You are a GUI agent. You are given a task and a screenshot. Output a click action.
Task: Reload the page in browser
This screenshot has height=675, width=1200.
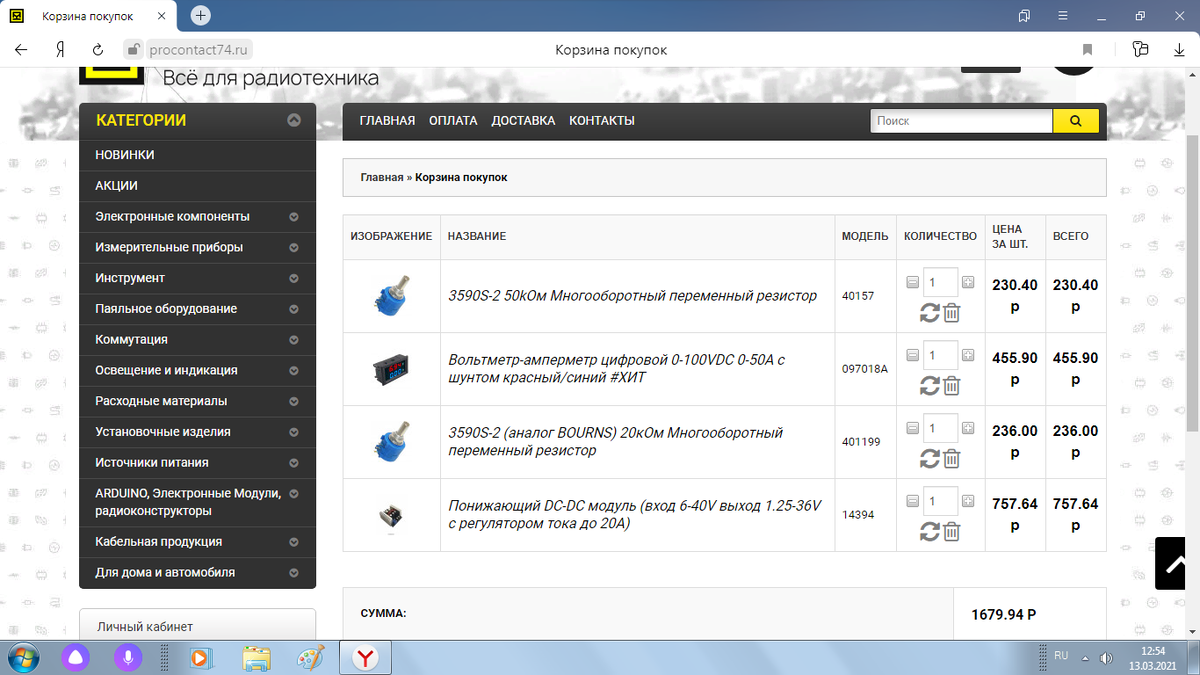98,50
